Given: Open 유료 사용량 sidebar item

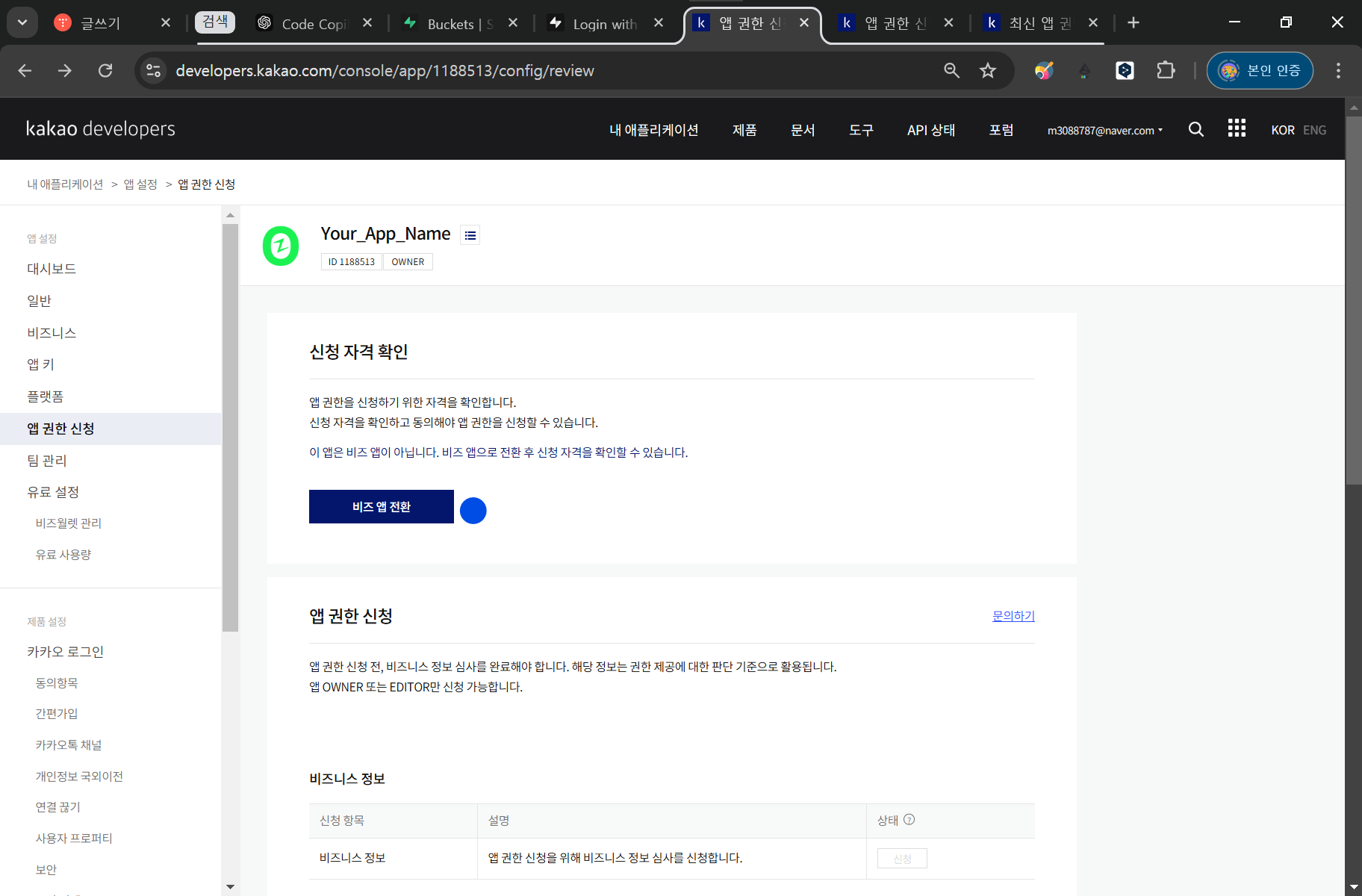Looking at the screenshot, I should 63,555.
